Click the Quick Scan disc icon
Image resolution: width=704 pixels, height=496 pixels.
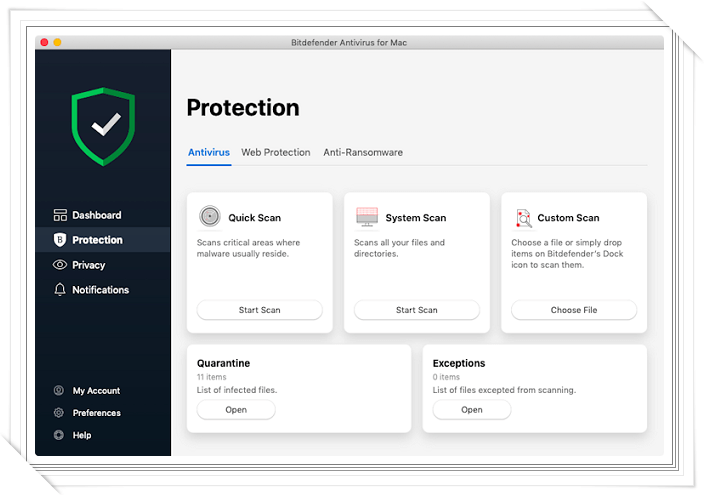210,216
